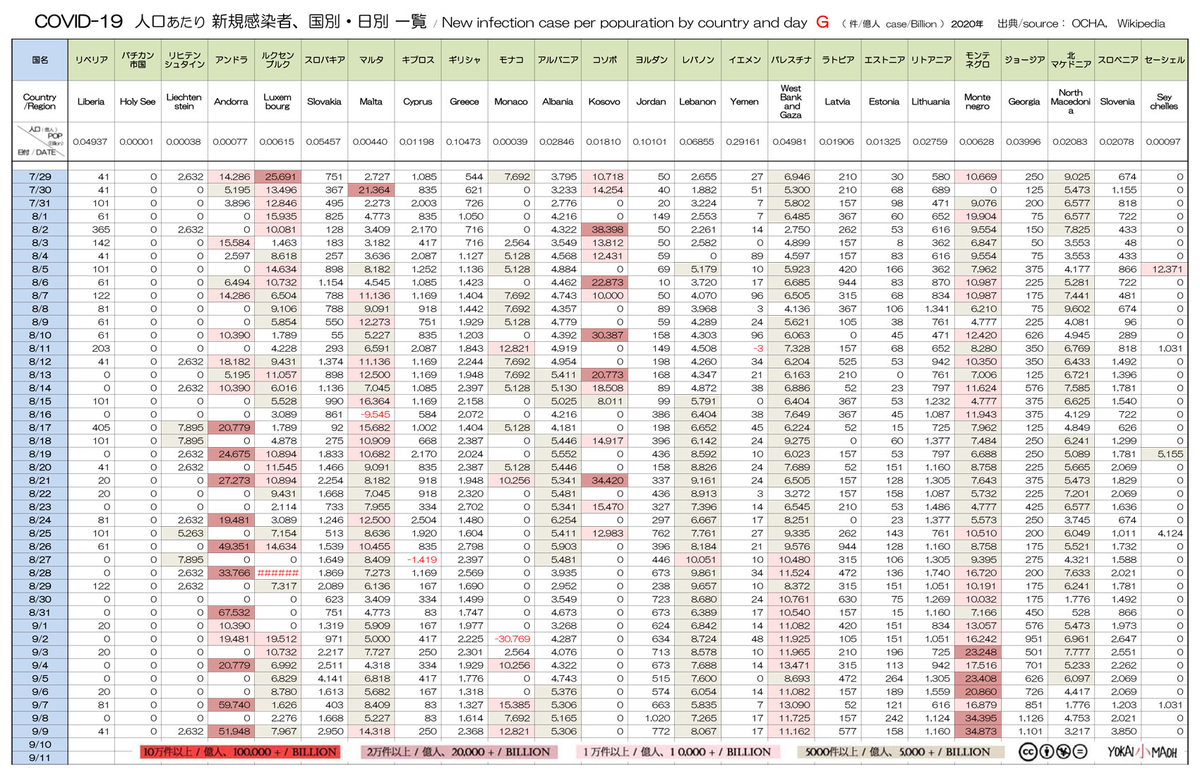
Task: Click the population value 0.04937
Action: tap(91, 141)
